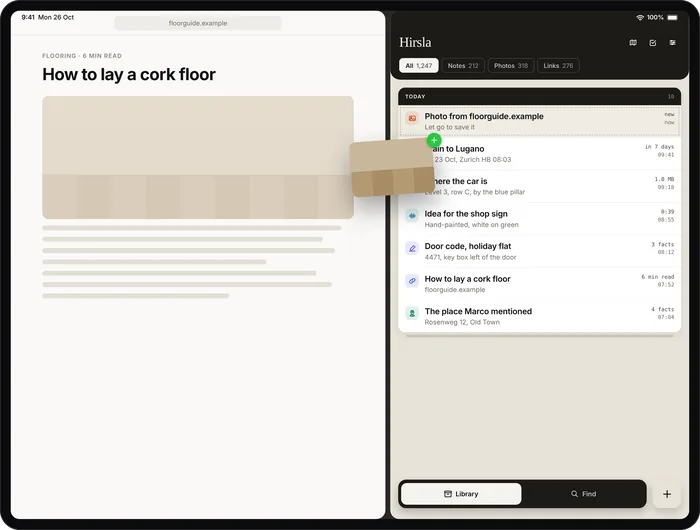The width and height of the screenshot is (700, 530).
Task: Tap the 9:41 Mon 26 Oct clock
Action: pyautogui.click(x=48, y=17)
